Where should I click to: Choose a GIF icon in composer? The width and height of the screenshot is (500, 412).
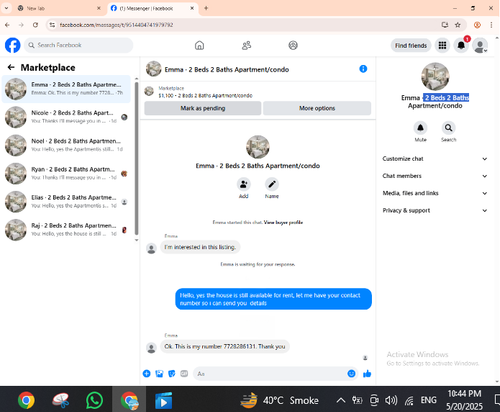click(184, 374)
